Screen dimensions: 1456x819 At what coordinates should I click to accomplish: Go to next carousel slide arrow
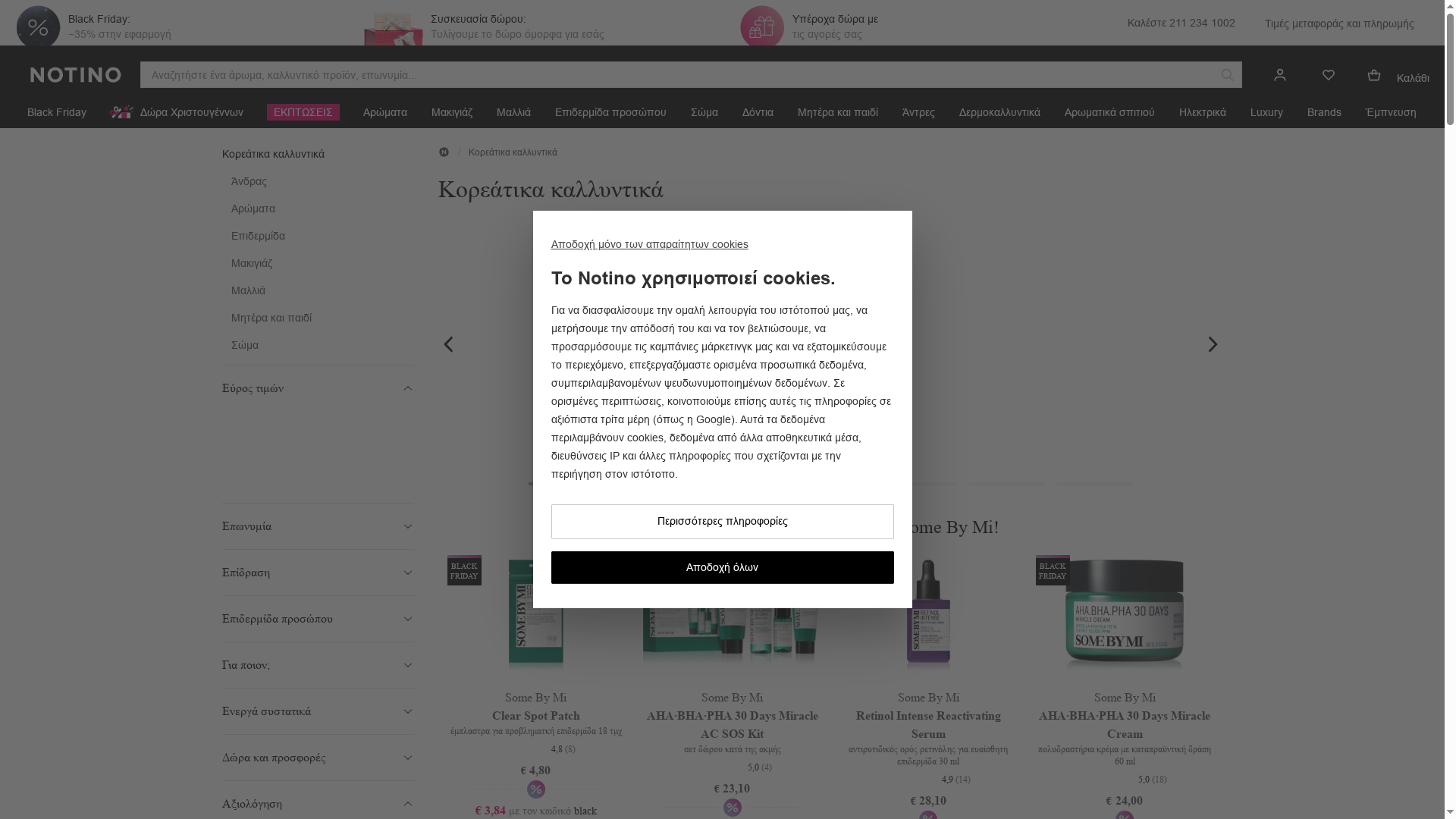(1213, 344)
